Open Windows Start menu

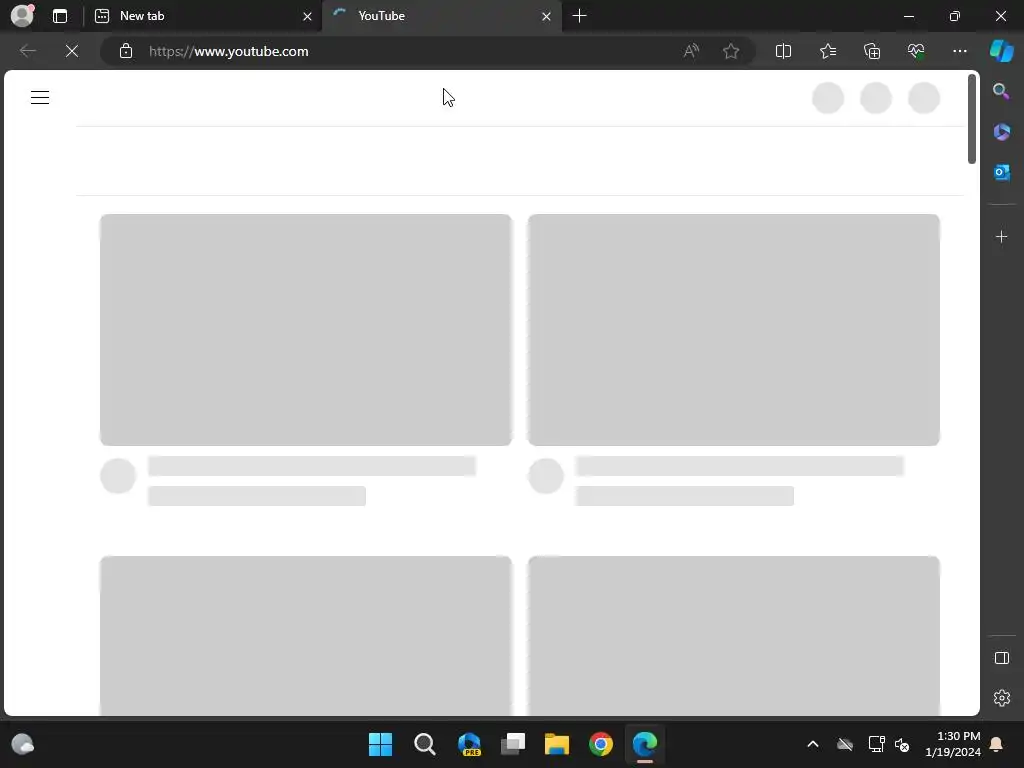[380, 744]
